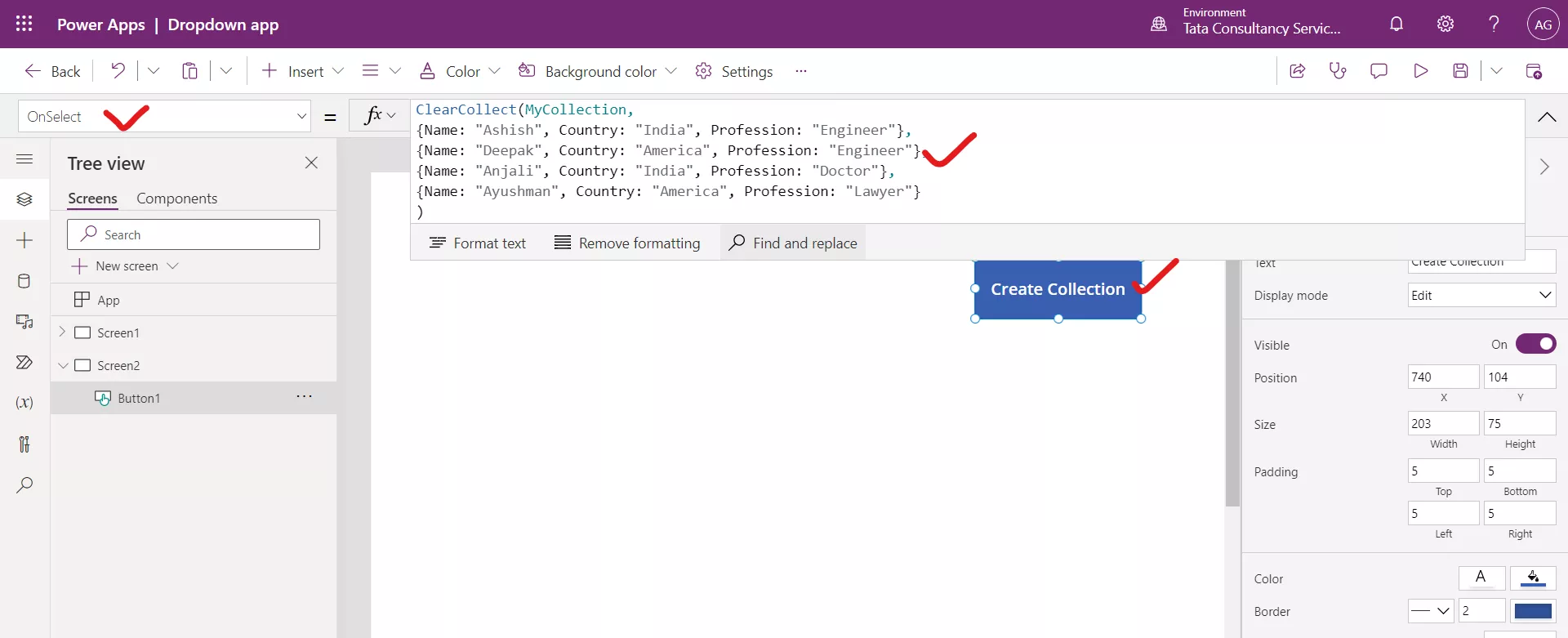The image size is (1568, 638).
Task: Select the Create Collection button on canvas
Action: [1058, 289]
